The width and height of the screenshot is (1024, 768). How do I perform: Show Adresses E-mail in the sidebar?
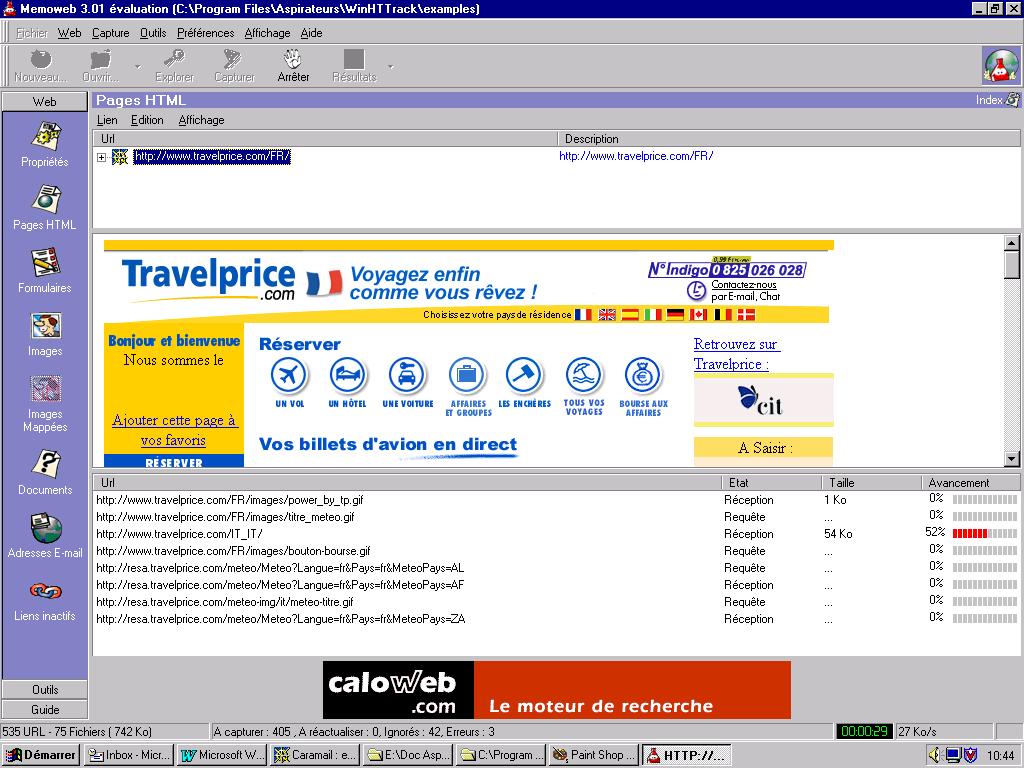pyautogui.click(x=44, y=536)
